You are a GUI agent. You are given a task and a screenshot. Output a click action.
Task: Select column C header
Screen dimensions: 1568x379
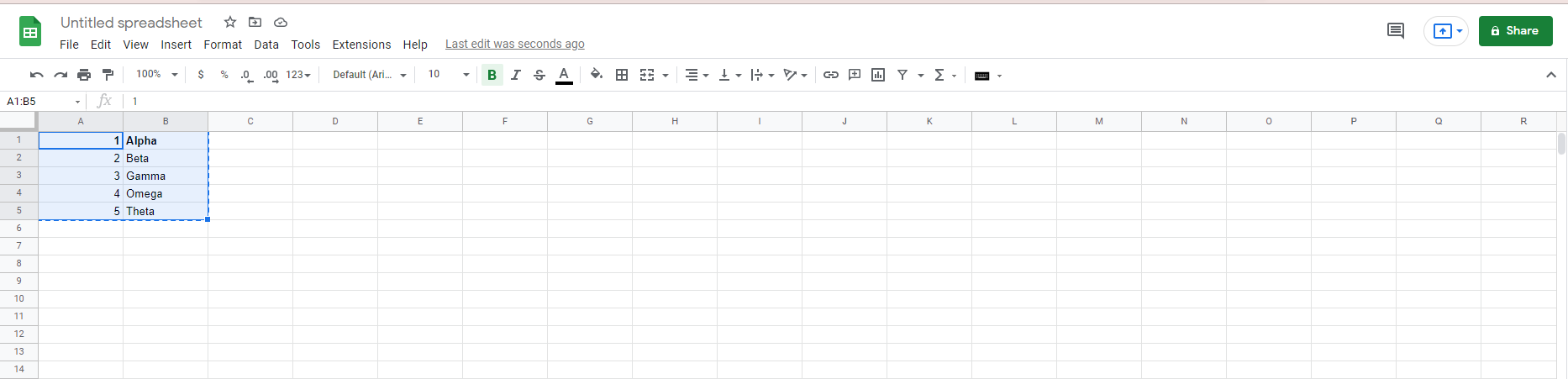250,121
